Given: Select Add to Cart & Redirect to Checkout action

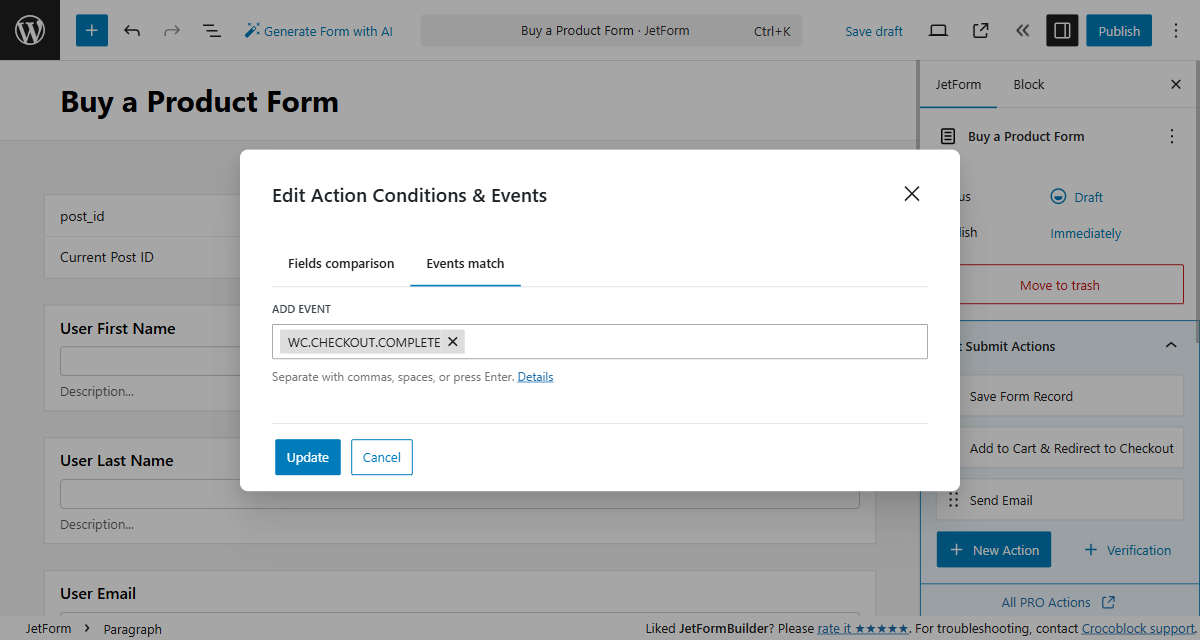Looking at the screenshot, I should coord(1060,448).
